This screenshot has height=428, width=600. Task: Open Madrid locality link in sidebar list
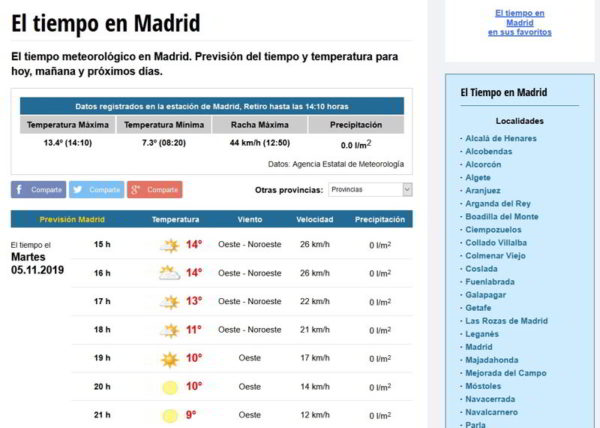tap(479, 347)
